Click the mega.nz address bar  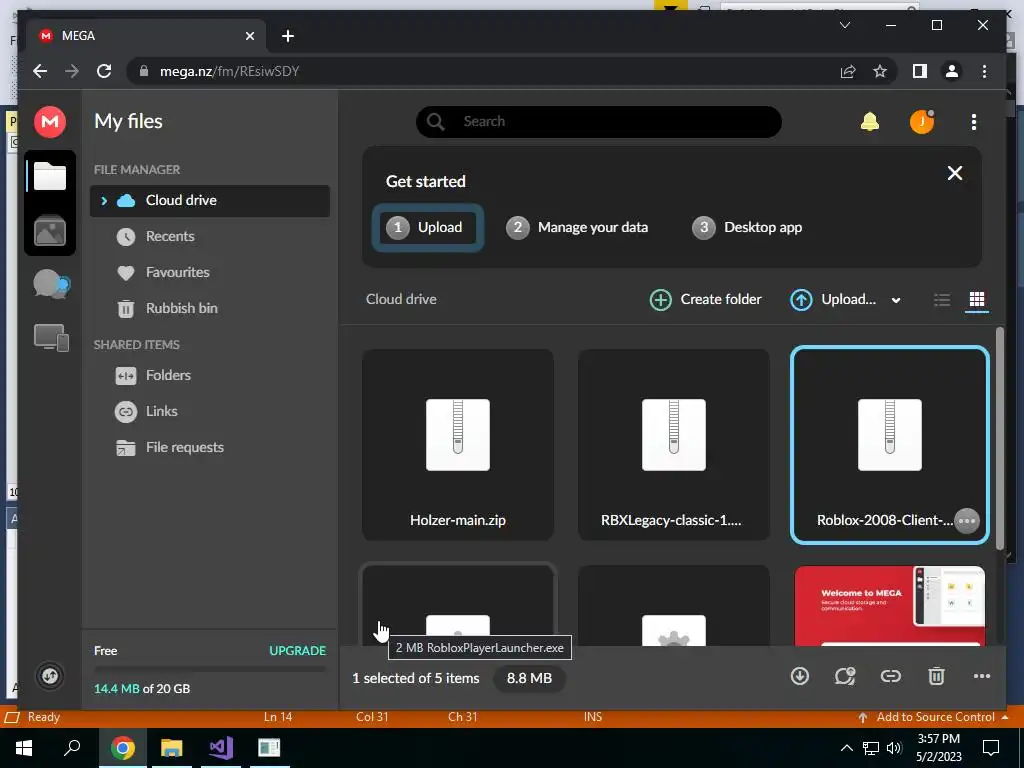(481, 71)
